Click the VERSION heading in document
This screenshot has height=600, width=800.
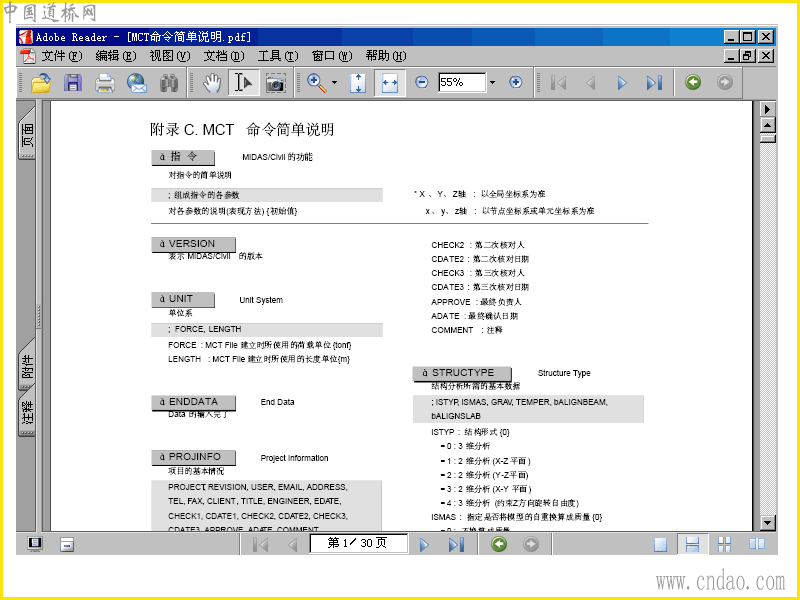[x=193, y=244]
